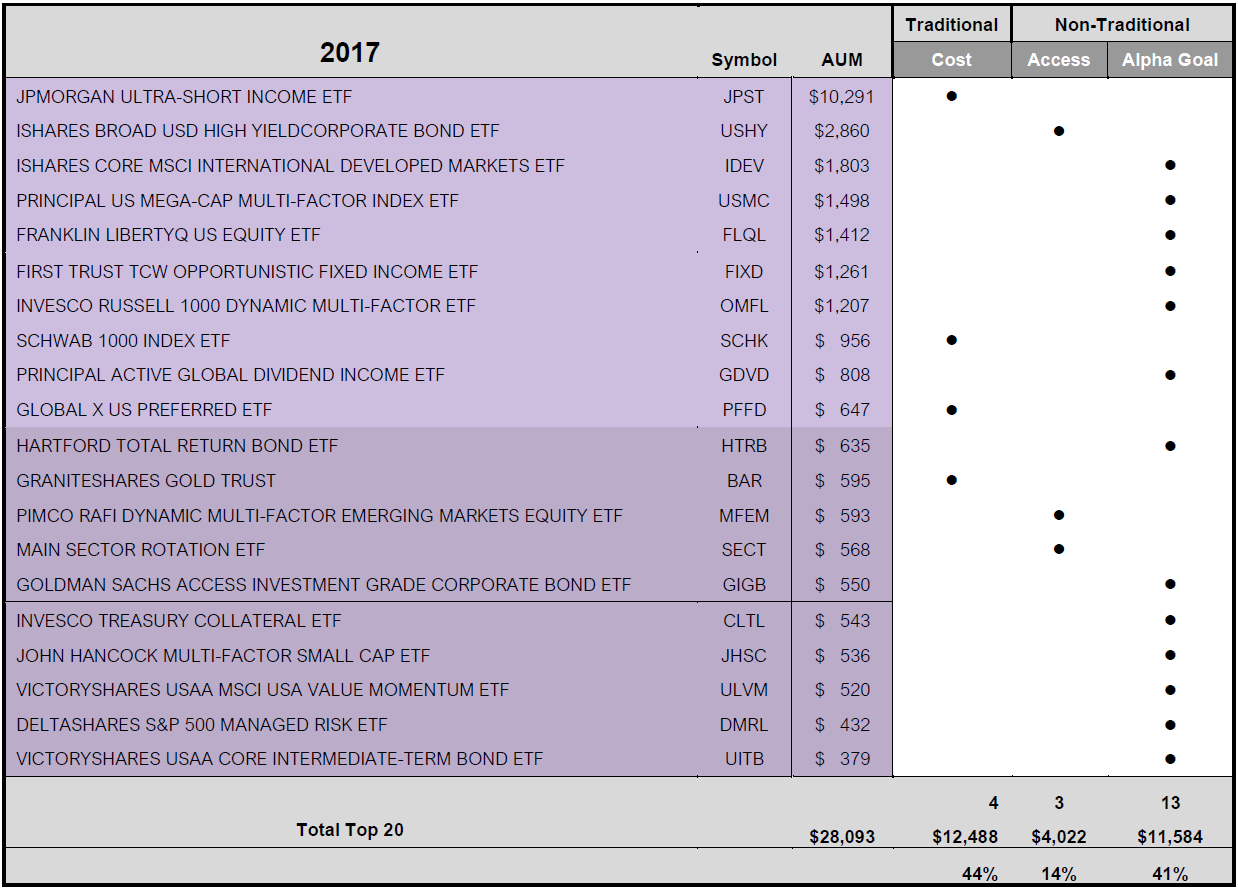Select the HTRB symbol cell
The height and width of the screenshot is (888, 1238).
pos(744,446)
